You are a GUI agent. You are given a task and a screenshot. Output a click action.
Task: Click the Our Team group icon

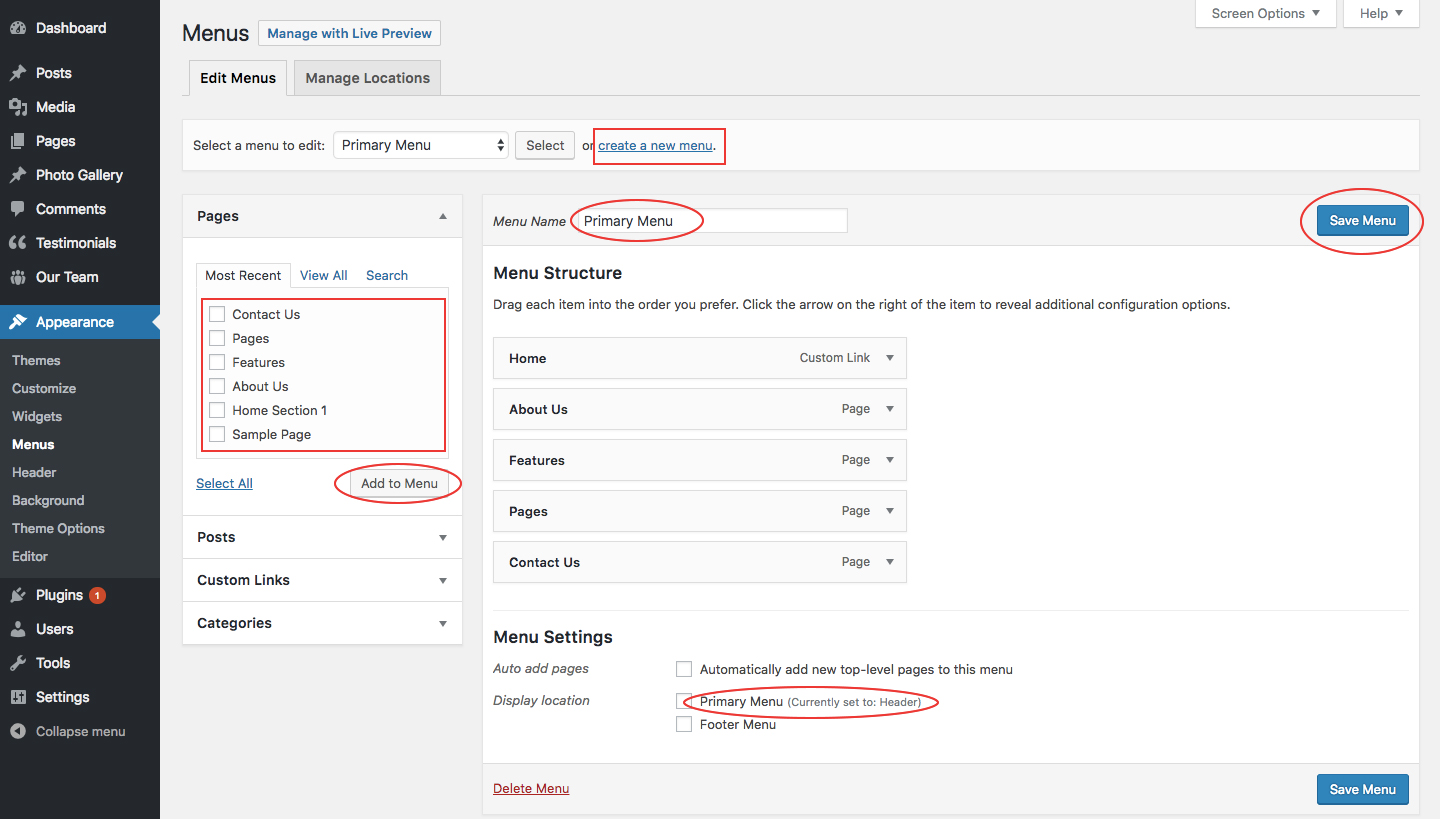click(x=18, y=277)
